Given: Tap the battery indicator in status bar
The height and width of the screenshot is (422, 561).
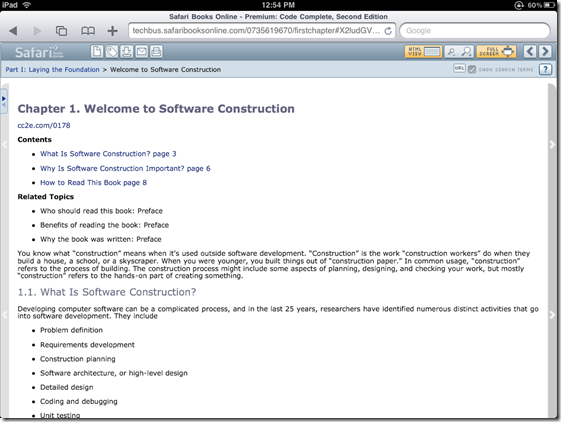Looking at the screenshot, I should pyautogui.click(x=550, y=5).
